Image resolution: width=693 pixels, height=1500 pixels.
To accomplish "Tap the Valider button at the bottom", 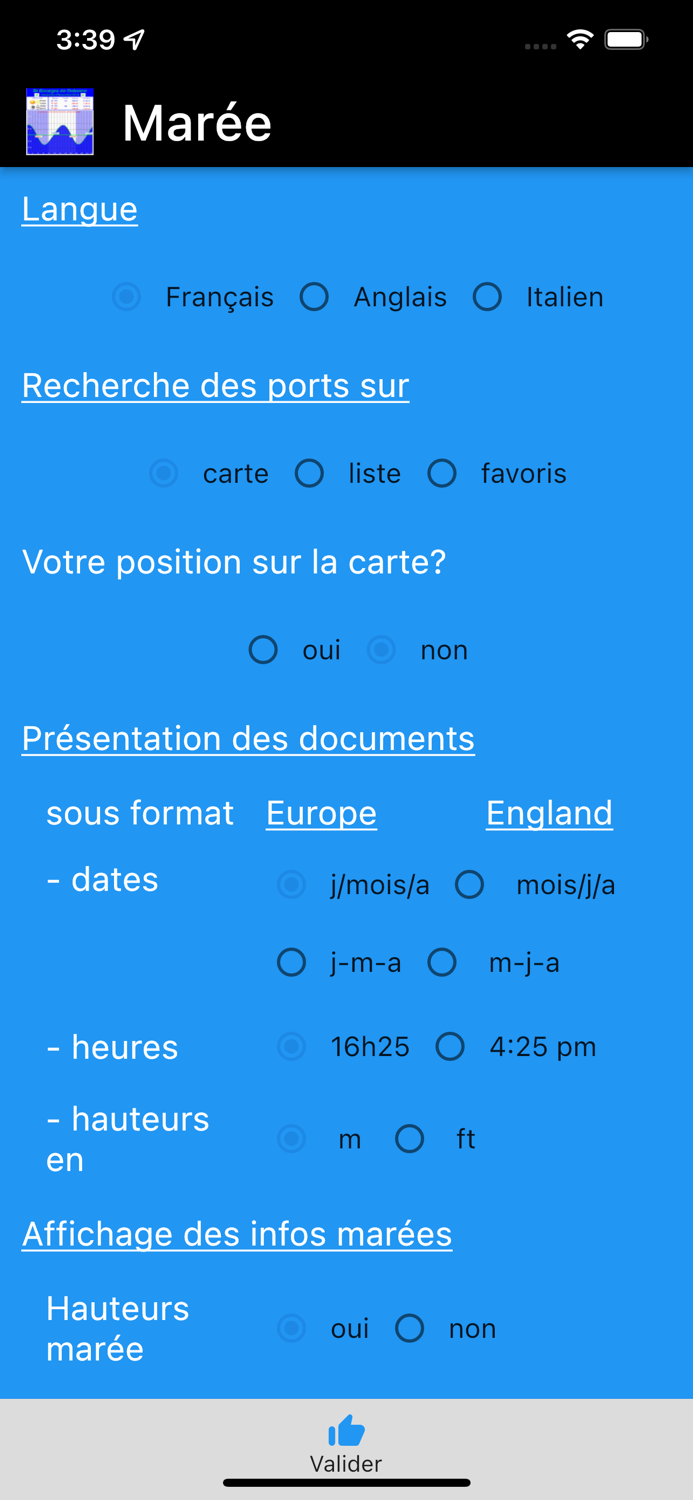I will 346,1443.
